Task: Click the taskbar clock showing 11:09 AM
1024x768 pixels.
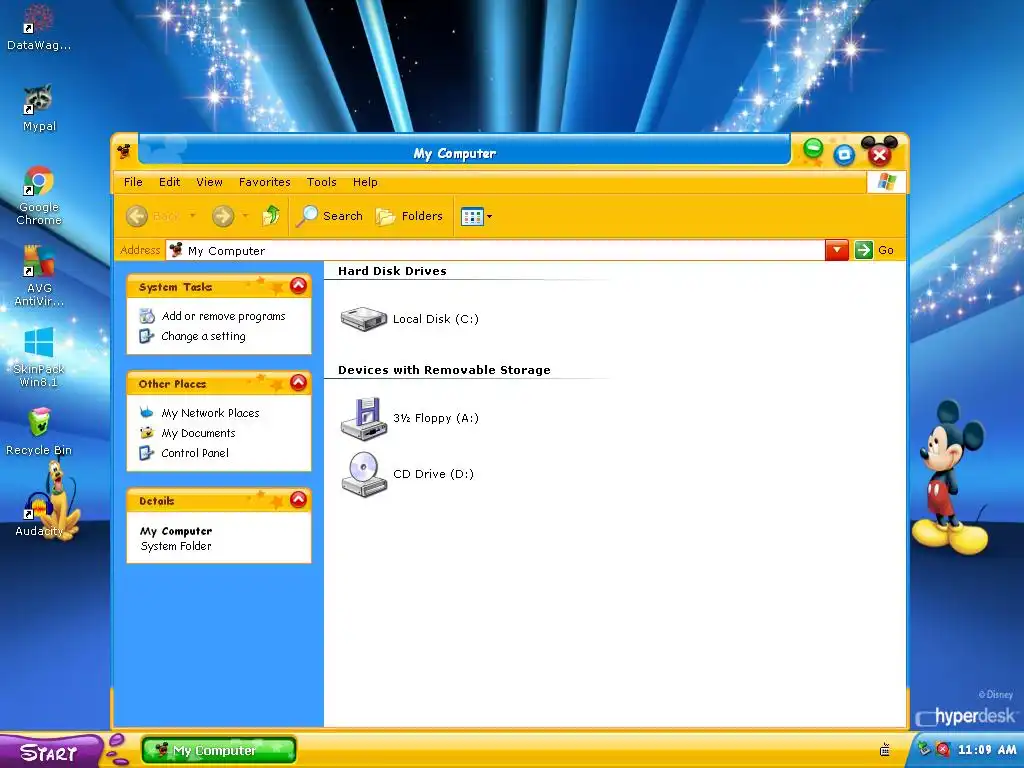Action: tap(987, 750)
